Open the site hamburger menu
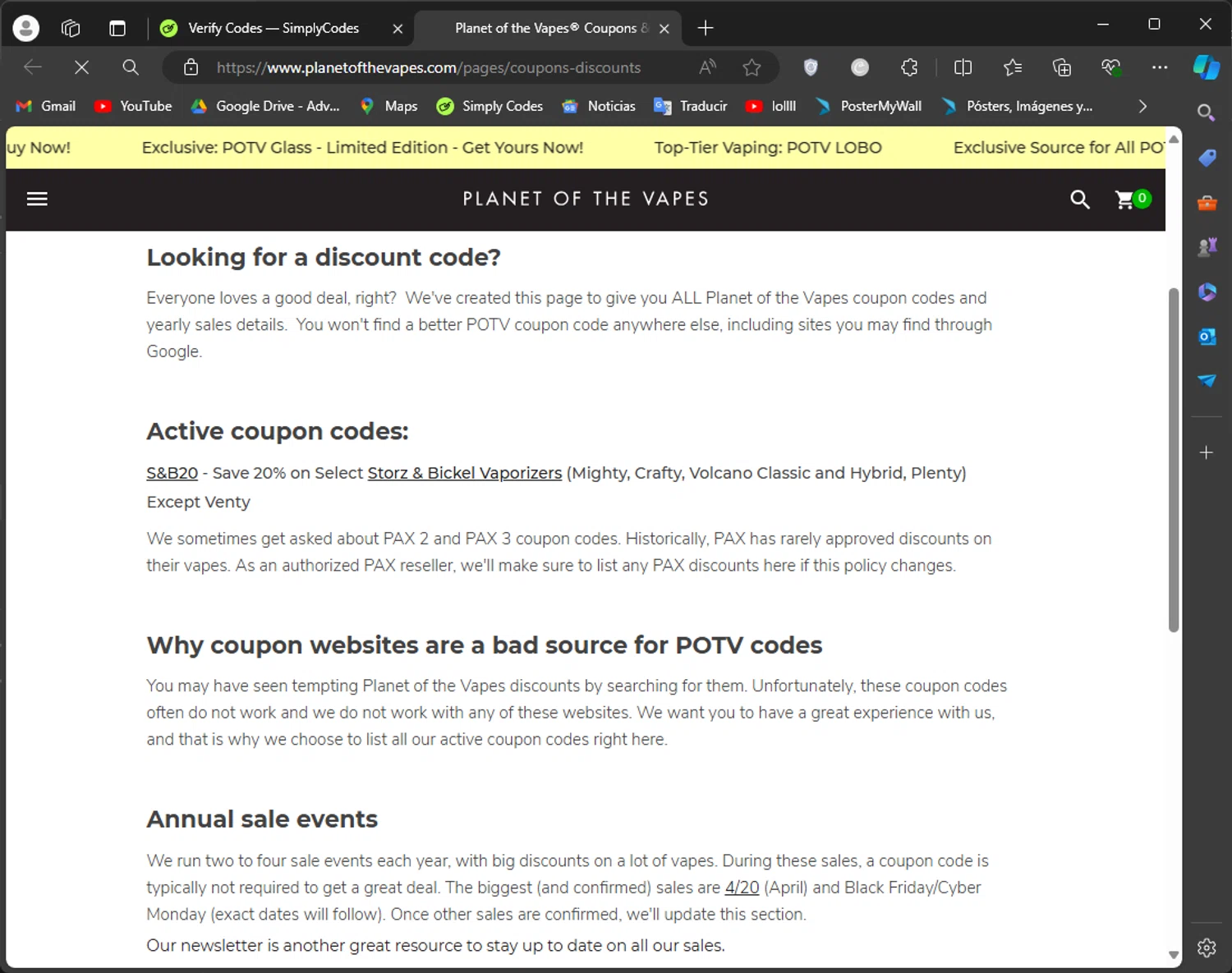The image size is (1232, 973). 37,199
